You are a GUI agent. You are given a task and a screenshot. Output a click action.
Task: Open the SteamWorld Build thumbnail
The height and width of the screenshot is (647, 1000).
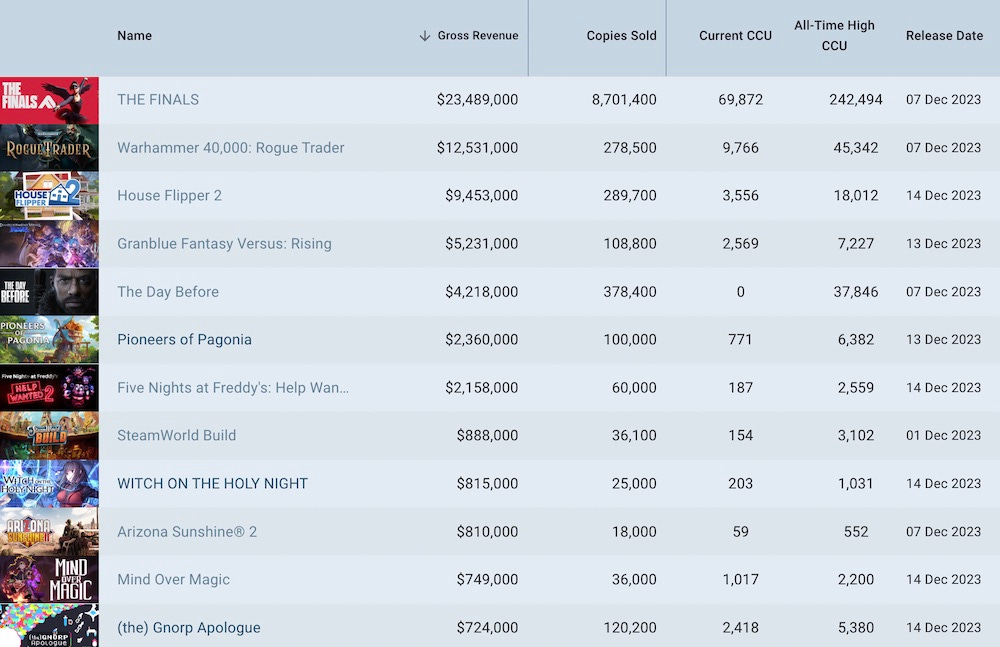[49, 436]
